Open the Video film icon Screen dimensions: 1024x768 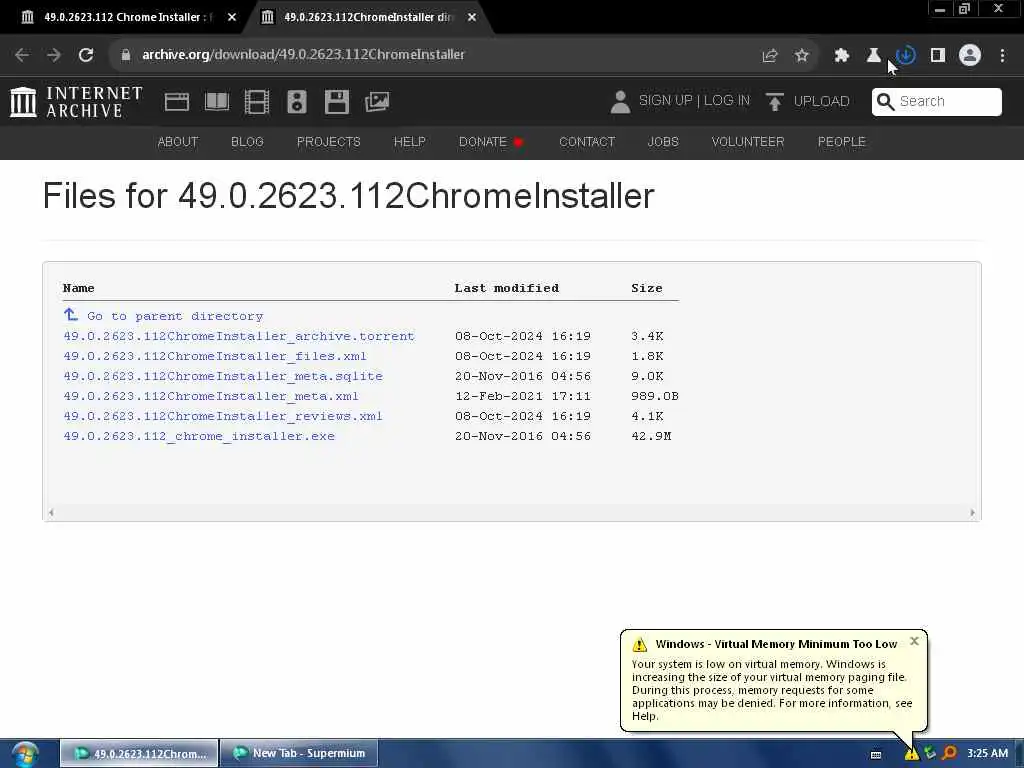(257, 102)
